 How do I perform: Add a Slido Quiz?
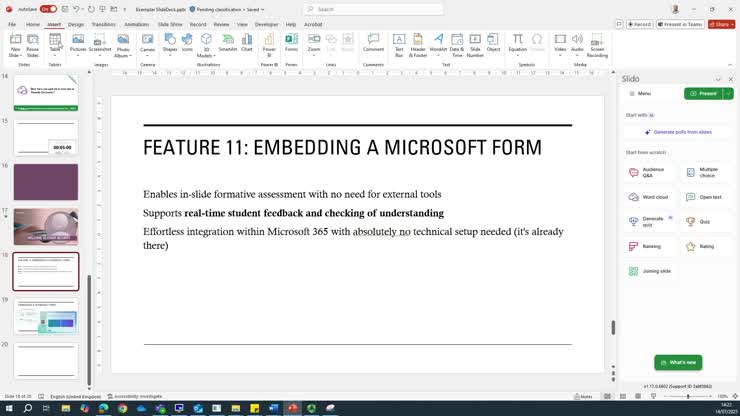pyautogui.click(x=705, y=221)
